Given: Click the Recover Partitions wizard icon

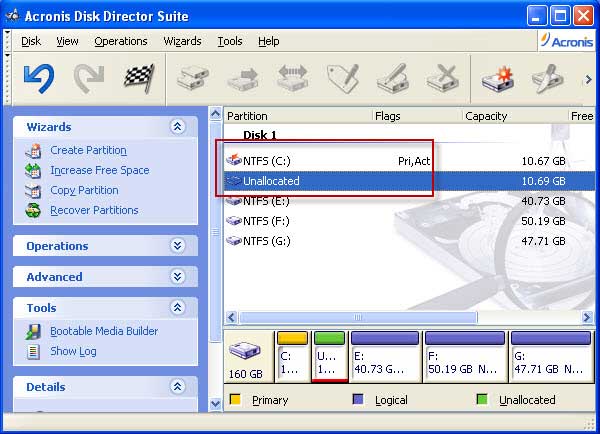Looking at the screenshot, I should [33, 210].
